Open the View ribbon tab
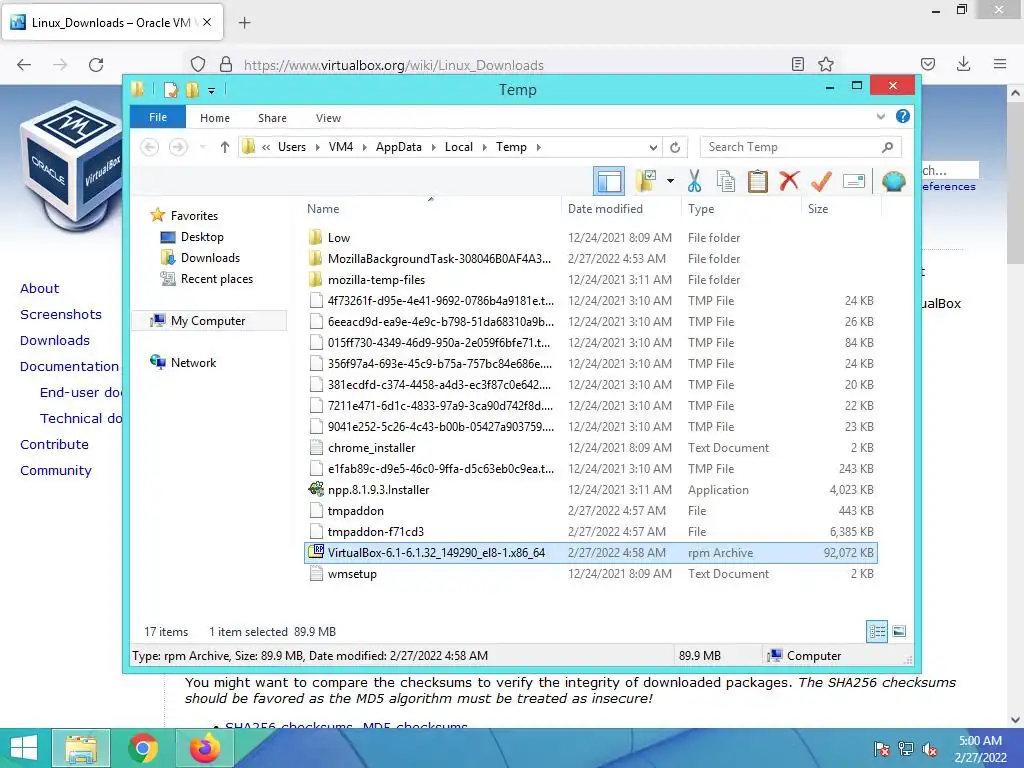 coord(328,118)
